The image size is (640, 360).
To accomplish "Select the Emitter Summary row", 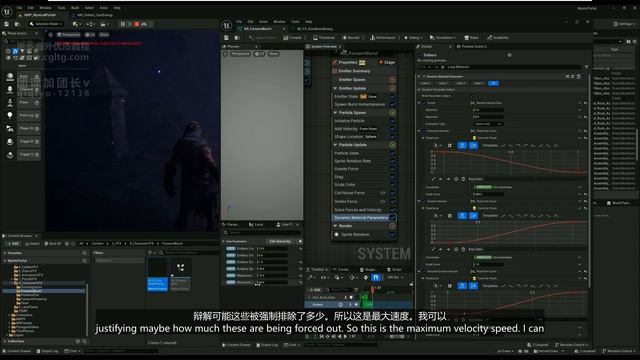I will point(364,71).
